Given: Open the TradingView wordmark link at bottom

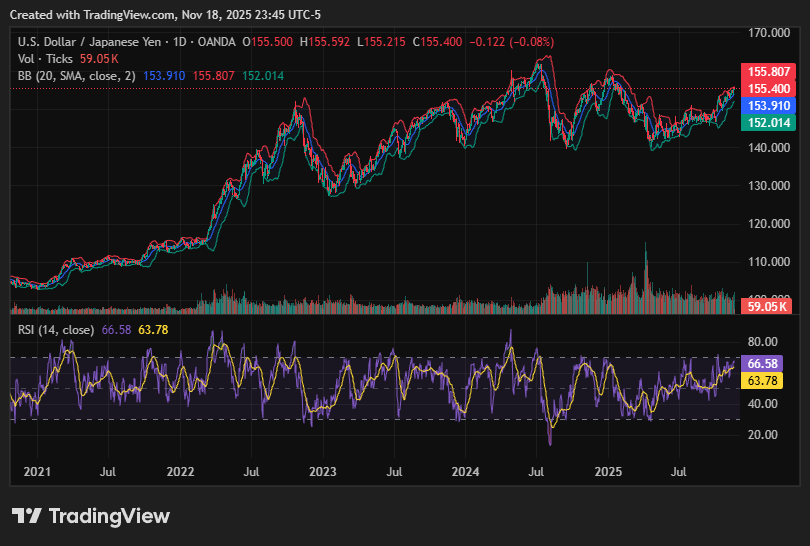Looking at the screenshot, I should 109,516.
